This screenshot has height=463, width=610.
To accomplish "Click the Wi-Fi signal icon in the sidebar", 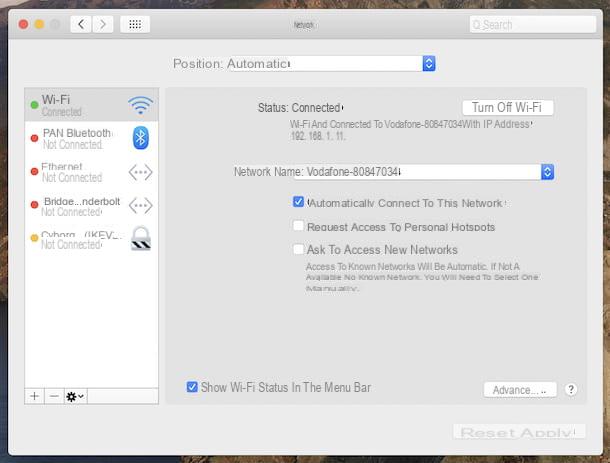I will point(140,105).
